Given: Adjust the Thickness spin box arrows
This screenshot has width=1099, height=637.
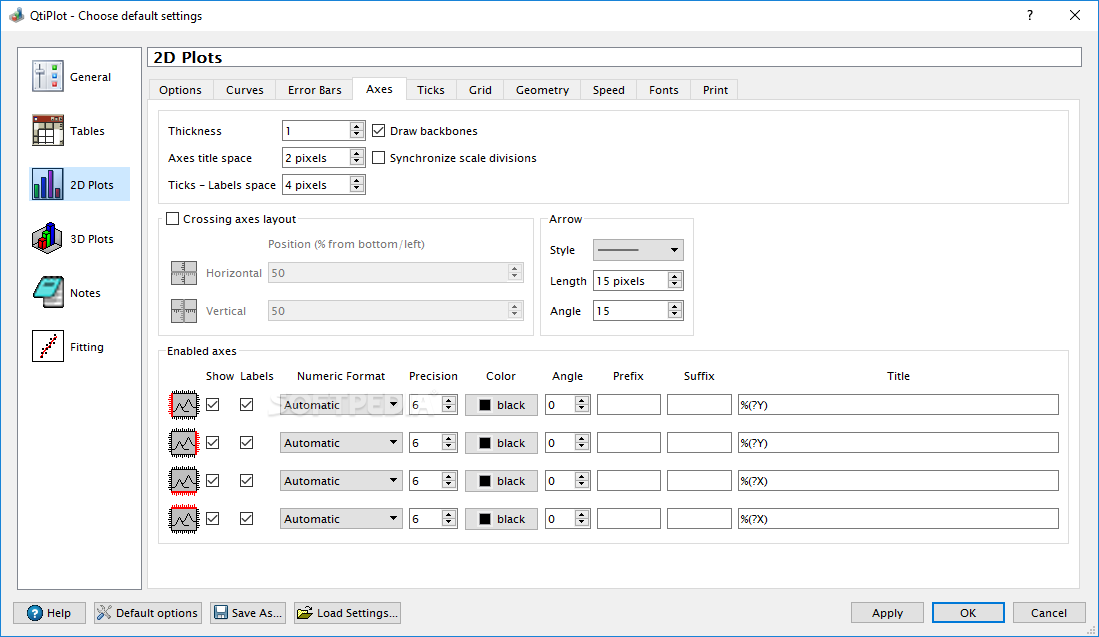Looking at the screenshot, I should (356, 130).
